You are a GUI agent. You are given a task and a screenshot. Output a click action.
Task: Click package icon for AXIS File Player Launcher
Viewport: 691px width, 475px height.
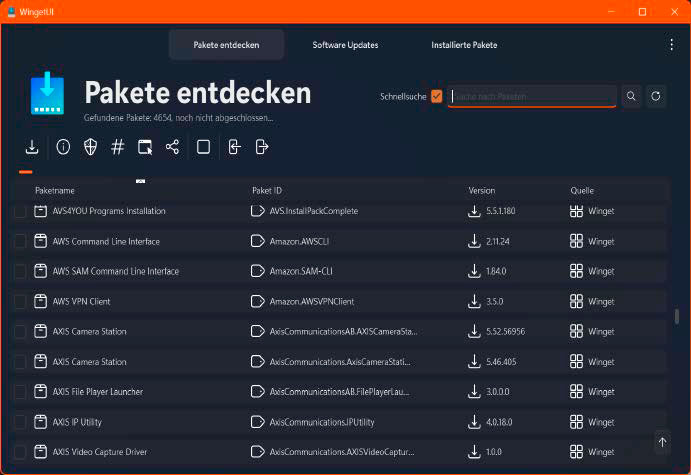pos(41,391)
